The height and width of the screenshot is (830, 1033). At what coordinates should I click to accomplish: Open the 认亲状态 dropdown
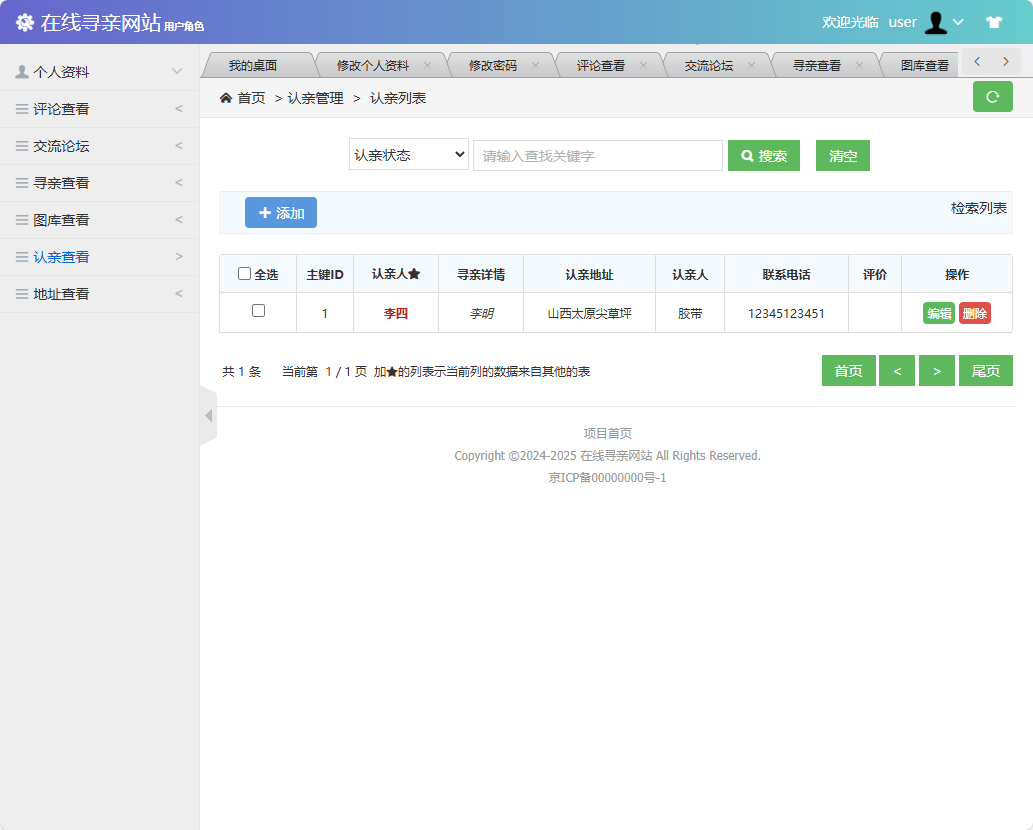[408, 154]
